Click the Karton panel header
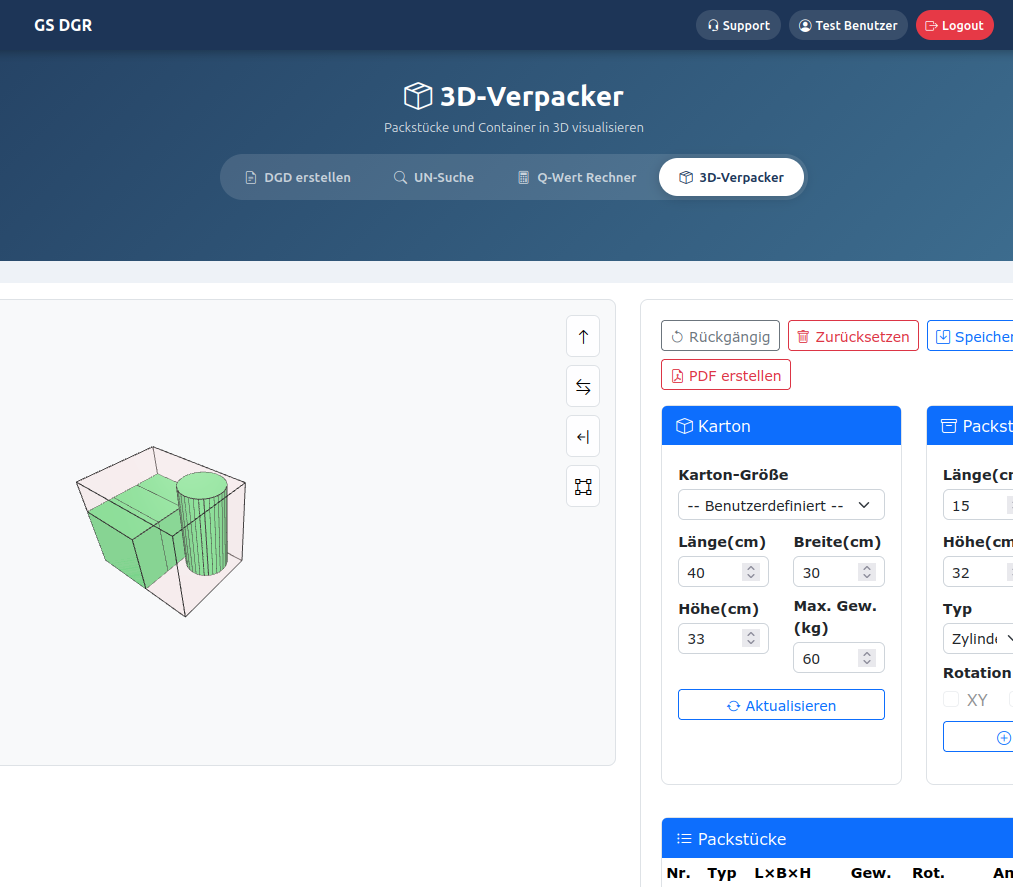This screenshot has width=1013, height=887. (x=781, y=426)
